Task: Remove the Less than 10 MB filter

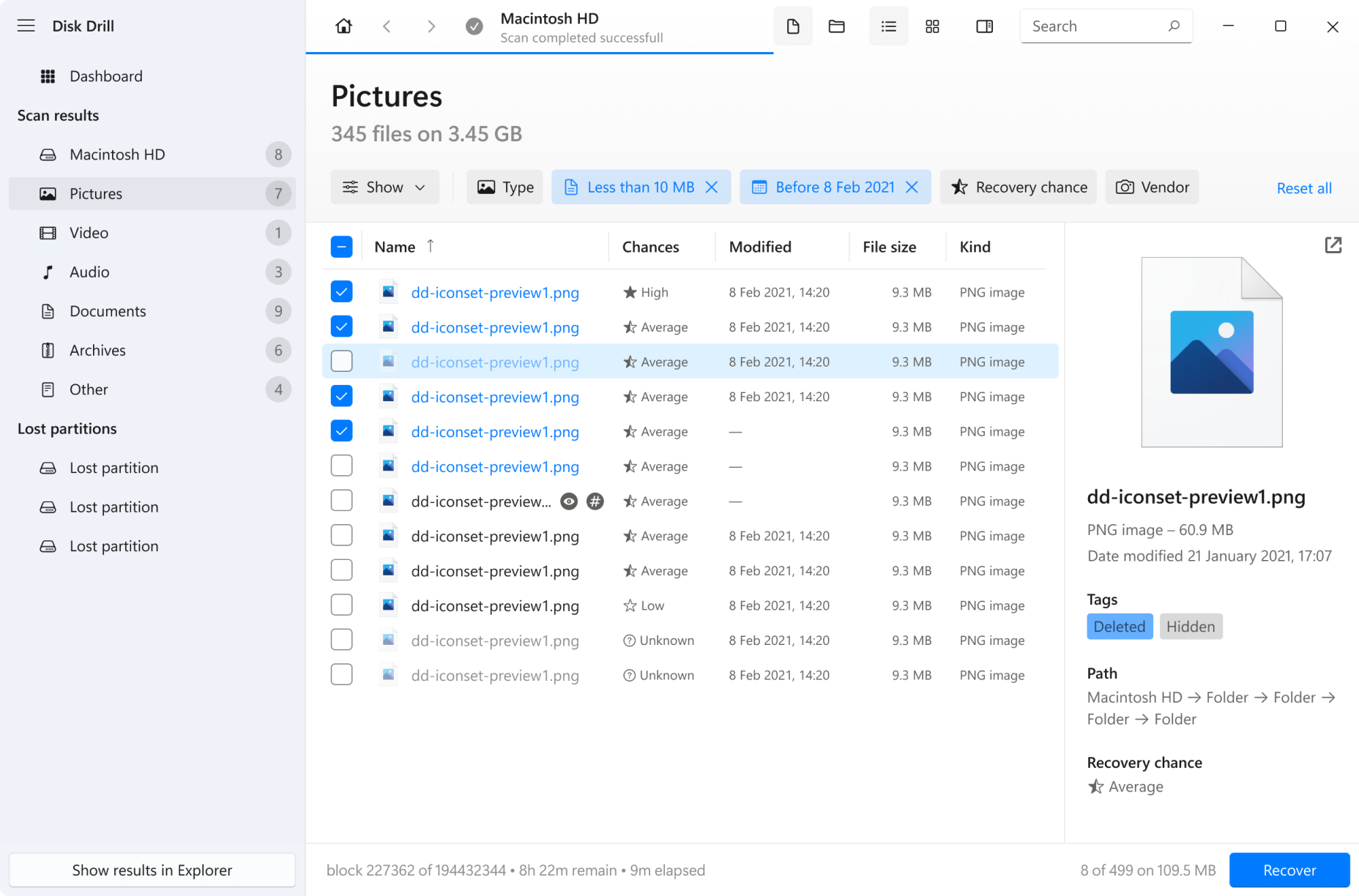Action: click(x=711, y=187)
